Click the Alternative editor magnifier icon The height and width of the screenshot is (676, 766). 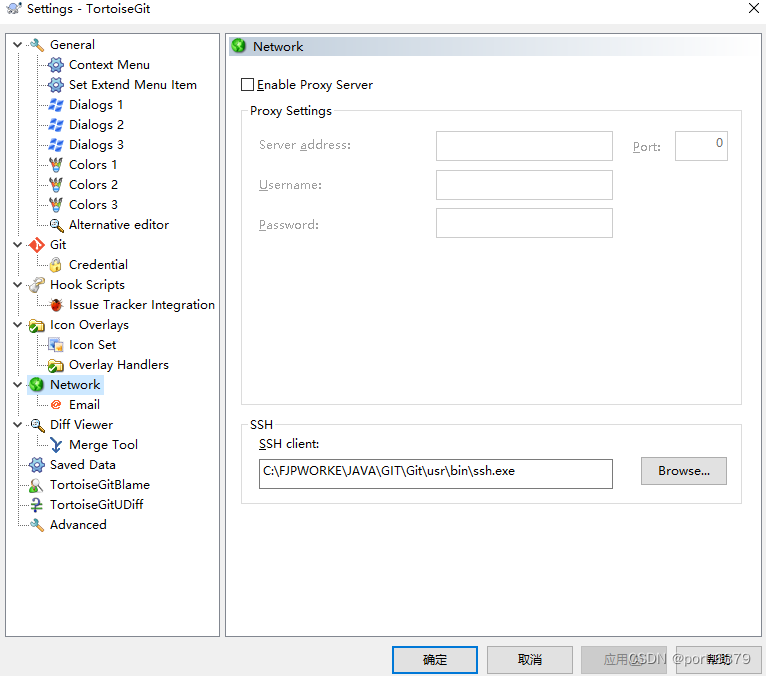pyautogui.click(x=56, y=225)
